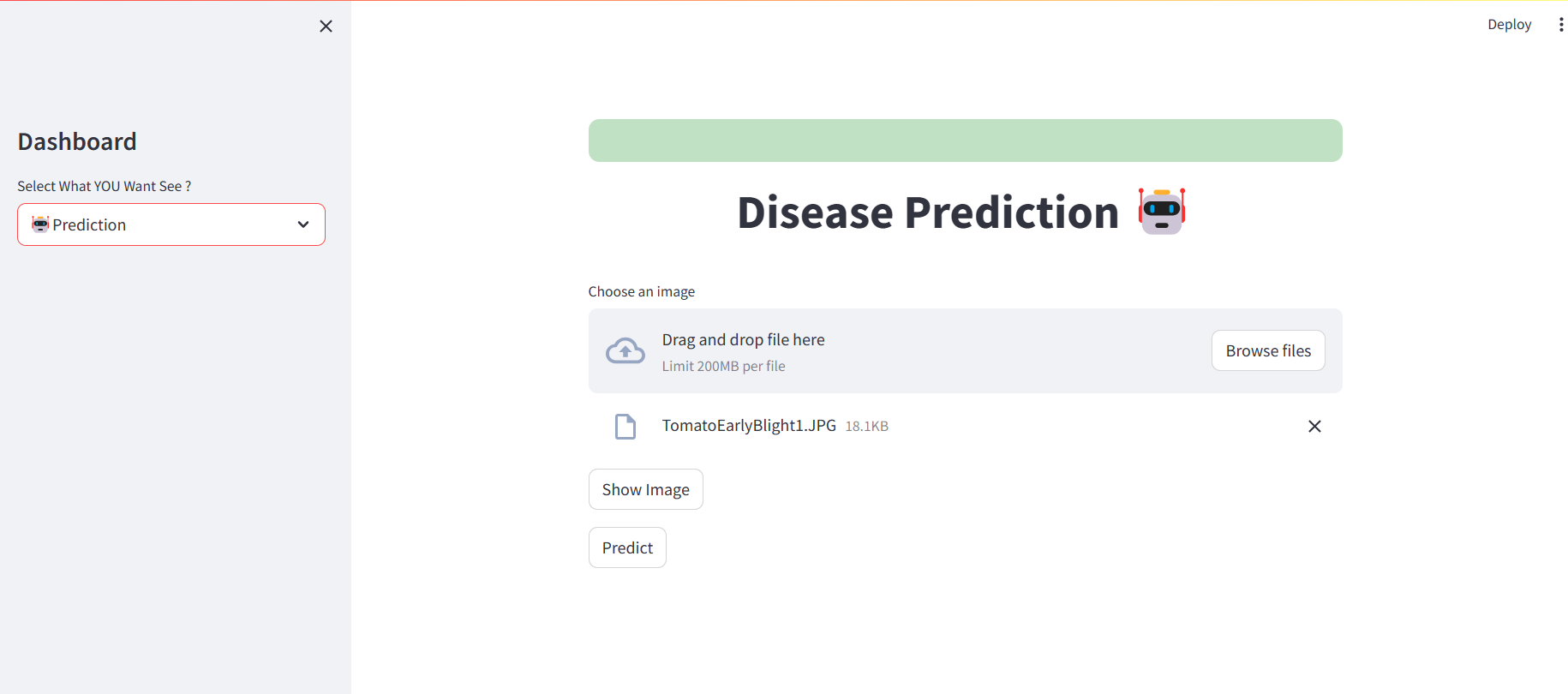Screen dimensions: 1568x694
Task: Click the robot emoji beside Disease Prediction
Action: pyautogui.click(x=1161, y=211)
